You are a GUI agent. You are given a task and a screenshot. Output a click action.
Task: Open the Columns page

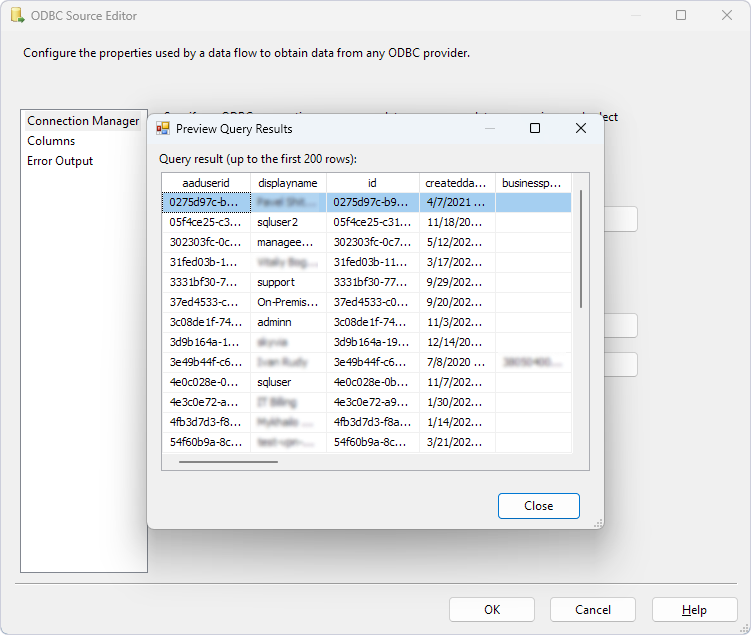(51, 141)
